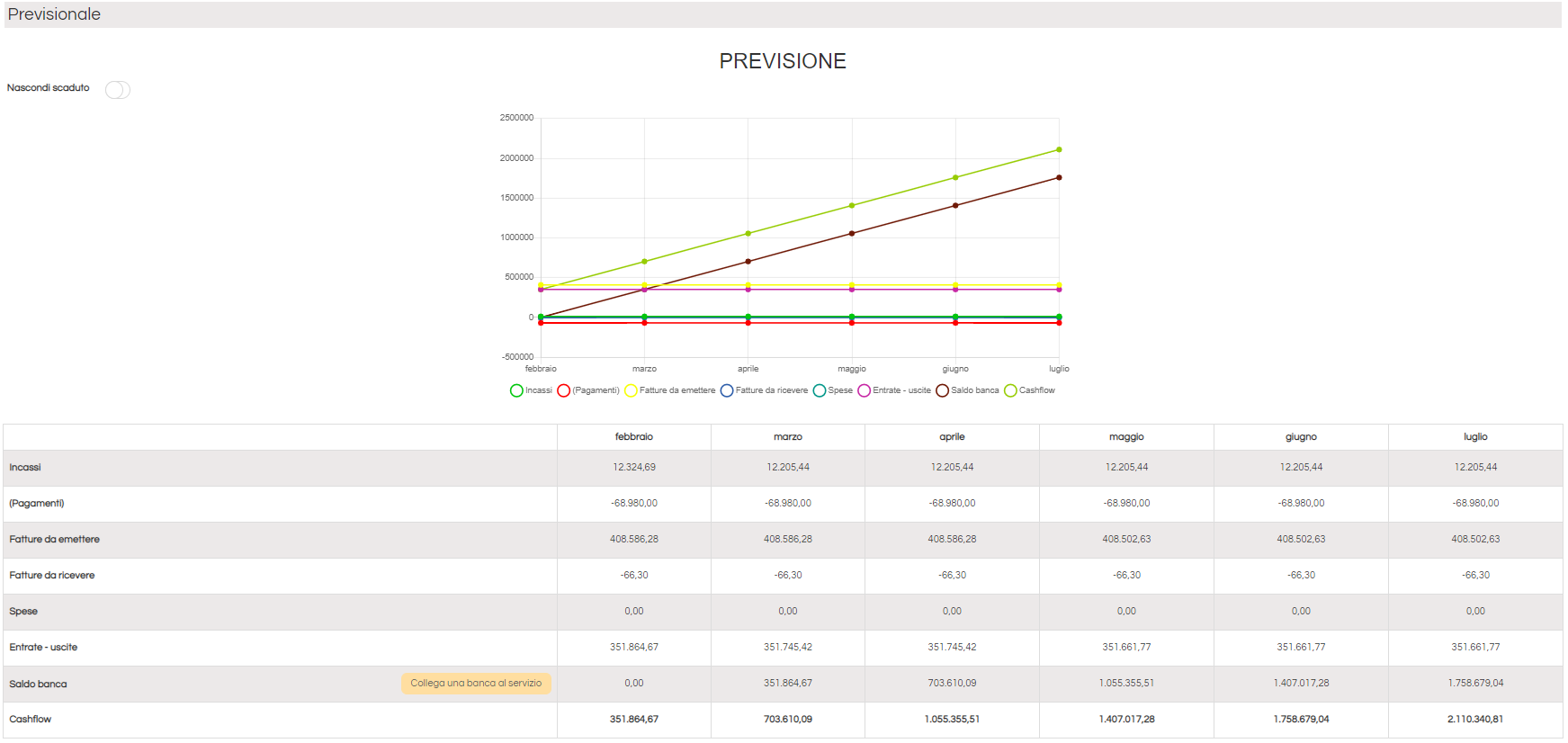Toggle the Nascondi scaduto switch

click(118, 90)
